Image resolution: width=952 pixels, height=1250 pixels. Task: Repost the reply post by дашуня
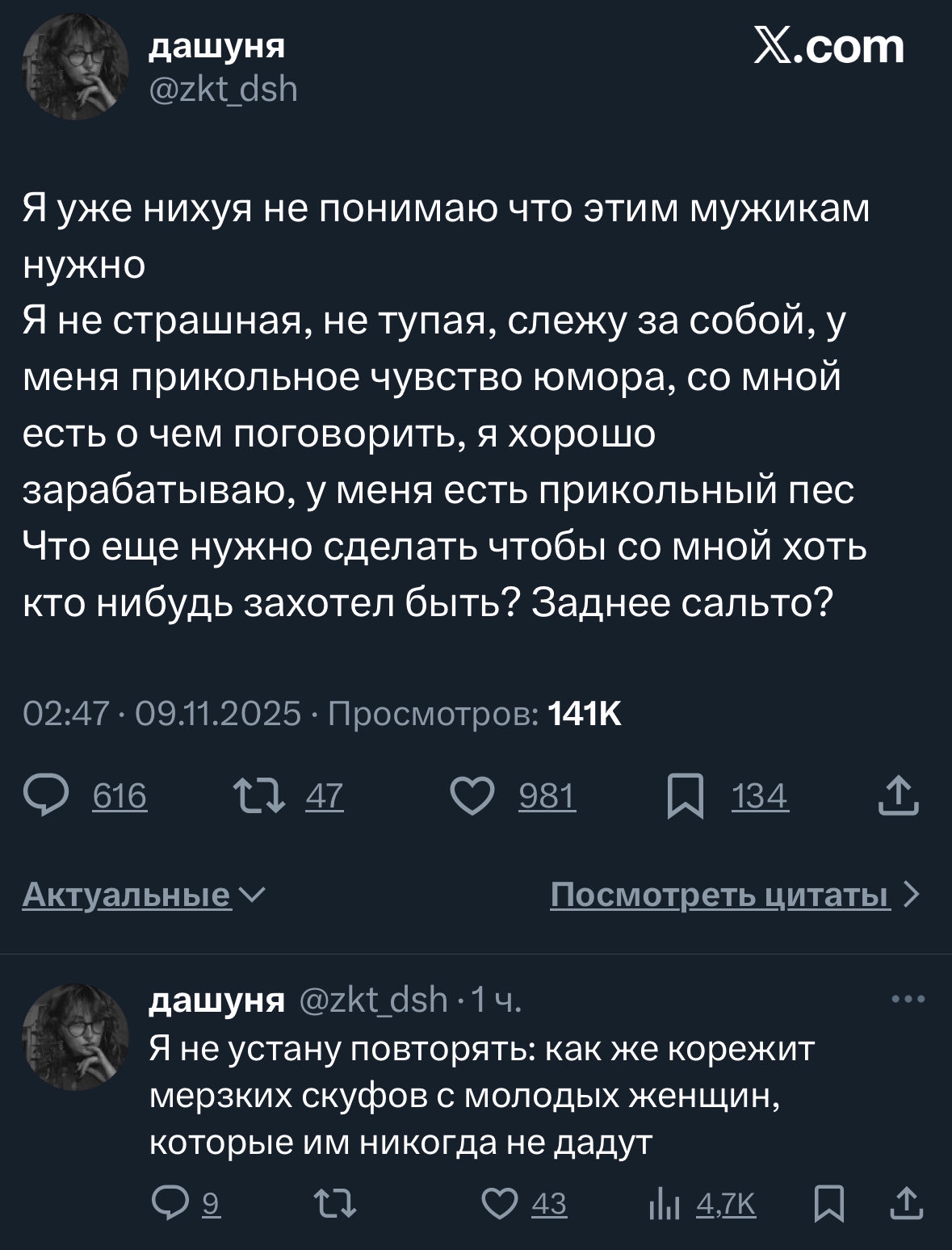[x=334, y=1205]
